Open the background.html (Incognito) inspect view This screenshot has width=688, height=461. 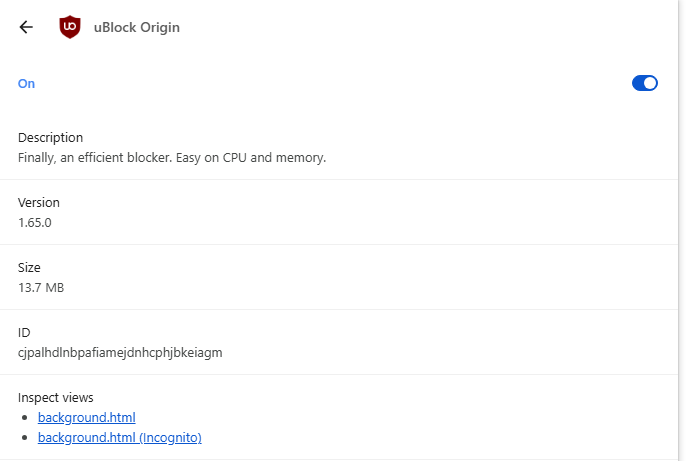point(119,437)
